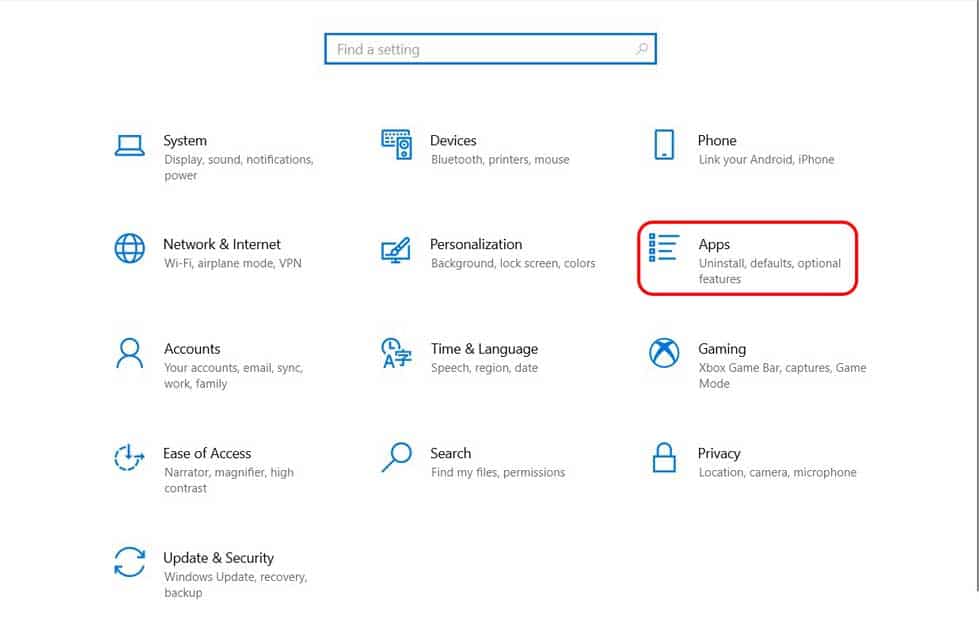
Task: Click 'Narrator, magnifier, high contrast' text
Action: coord(229,480)
